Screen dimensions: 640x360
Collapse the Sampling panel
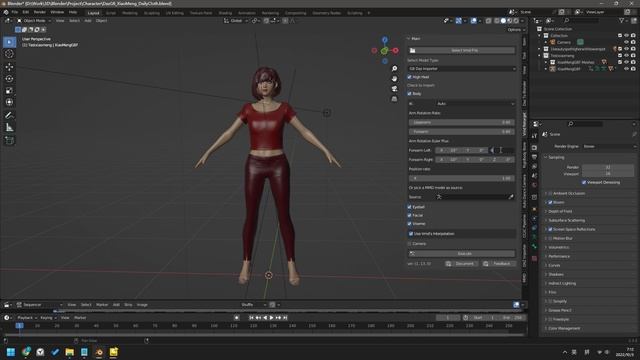pos(556,157)
